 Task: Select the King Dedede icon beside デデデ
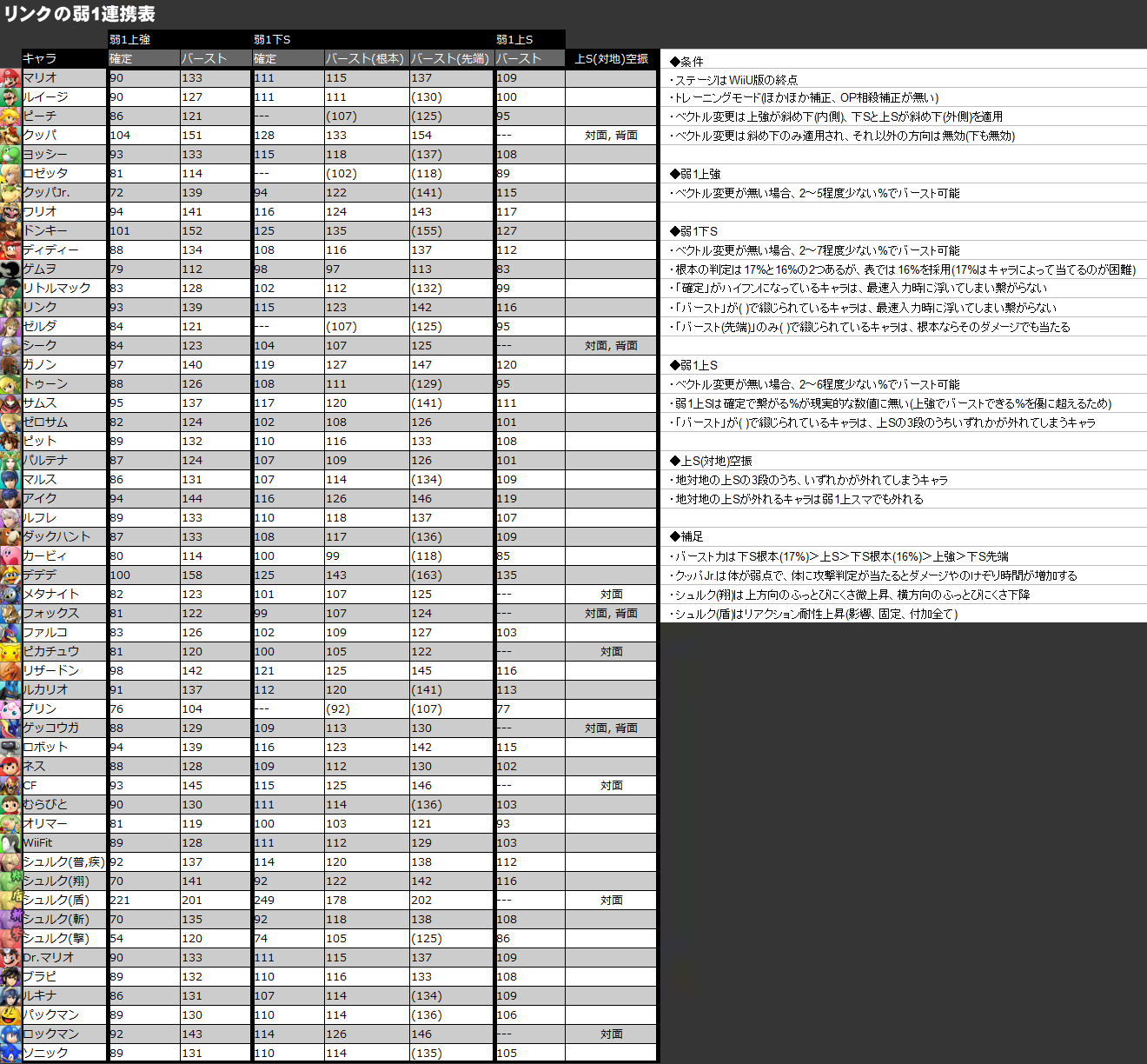(x=10, y=575)
